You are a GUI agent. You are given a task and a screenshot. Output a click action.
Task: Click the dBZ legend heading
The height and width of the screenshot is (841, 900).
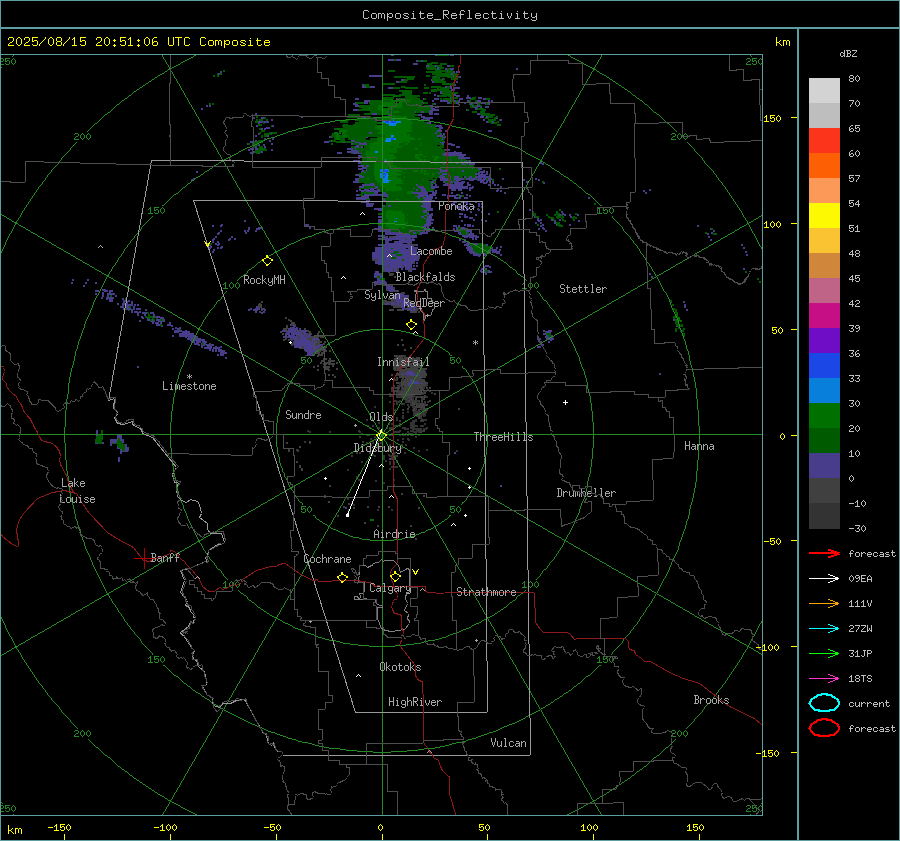pyautogui.click(x=848, y=54)
